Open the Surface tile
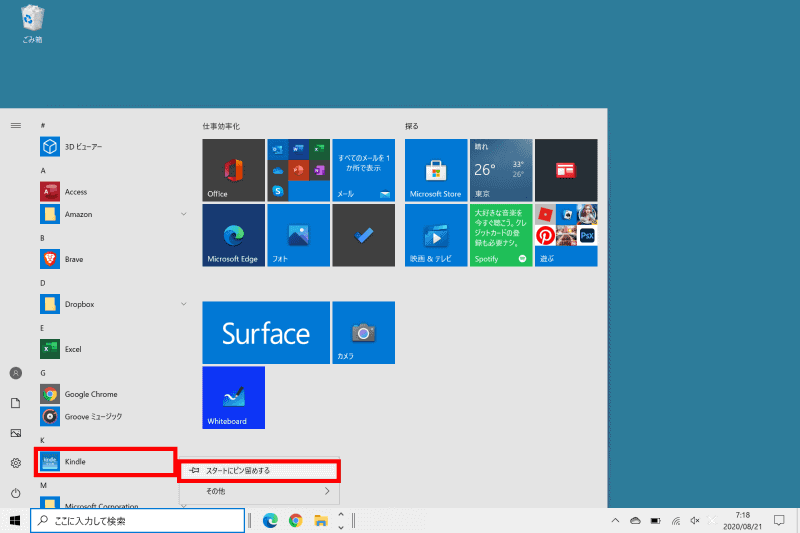The height and width of the screenshot is (533, 800). click(x=266, y=333)
